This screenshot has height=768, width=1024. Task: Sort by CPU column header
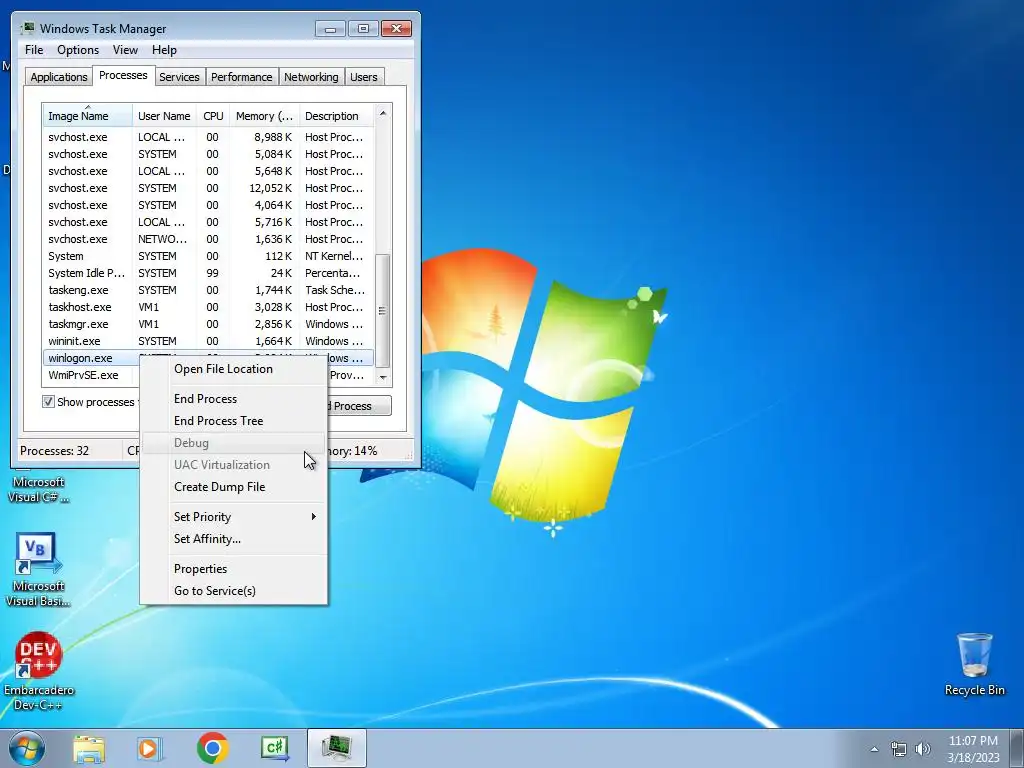(213, 116)
